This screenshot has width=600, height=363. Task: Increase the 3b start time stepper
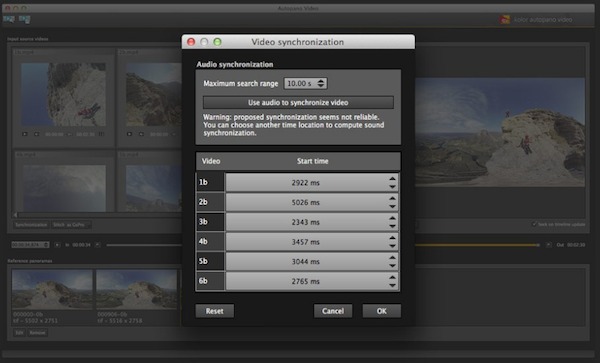coord(392,218)
